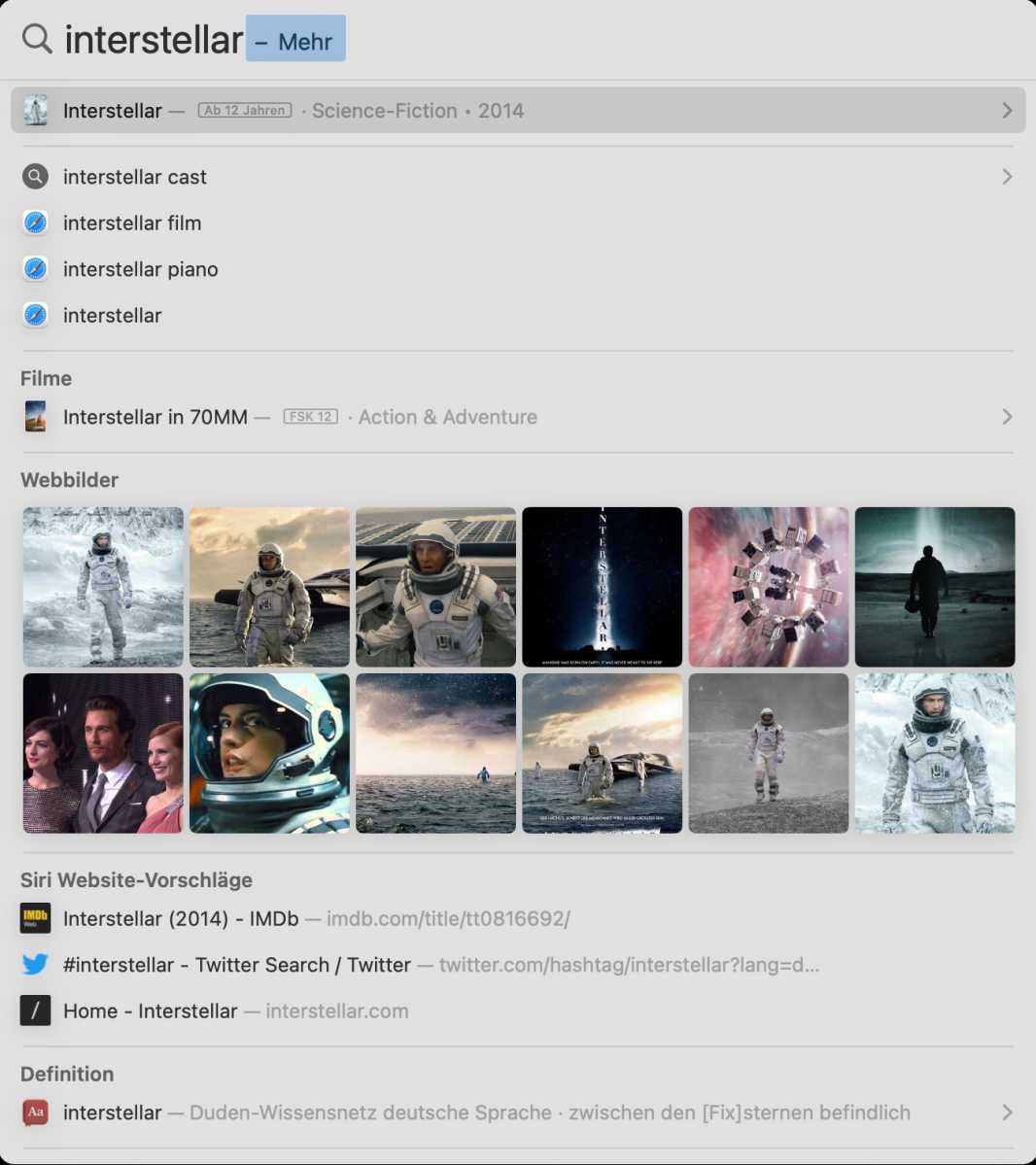Open Interstellar (2014) - IMDb link
1036x1165 pixels.
point(181,918)
